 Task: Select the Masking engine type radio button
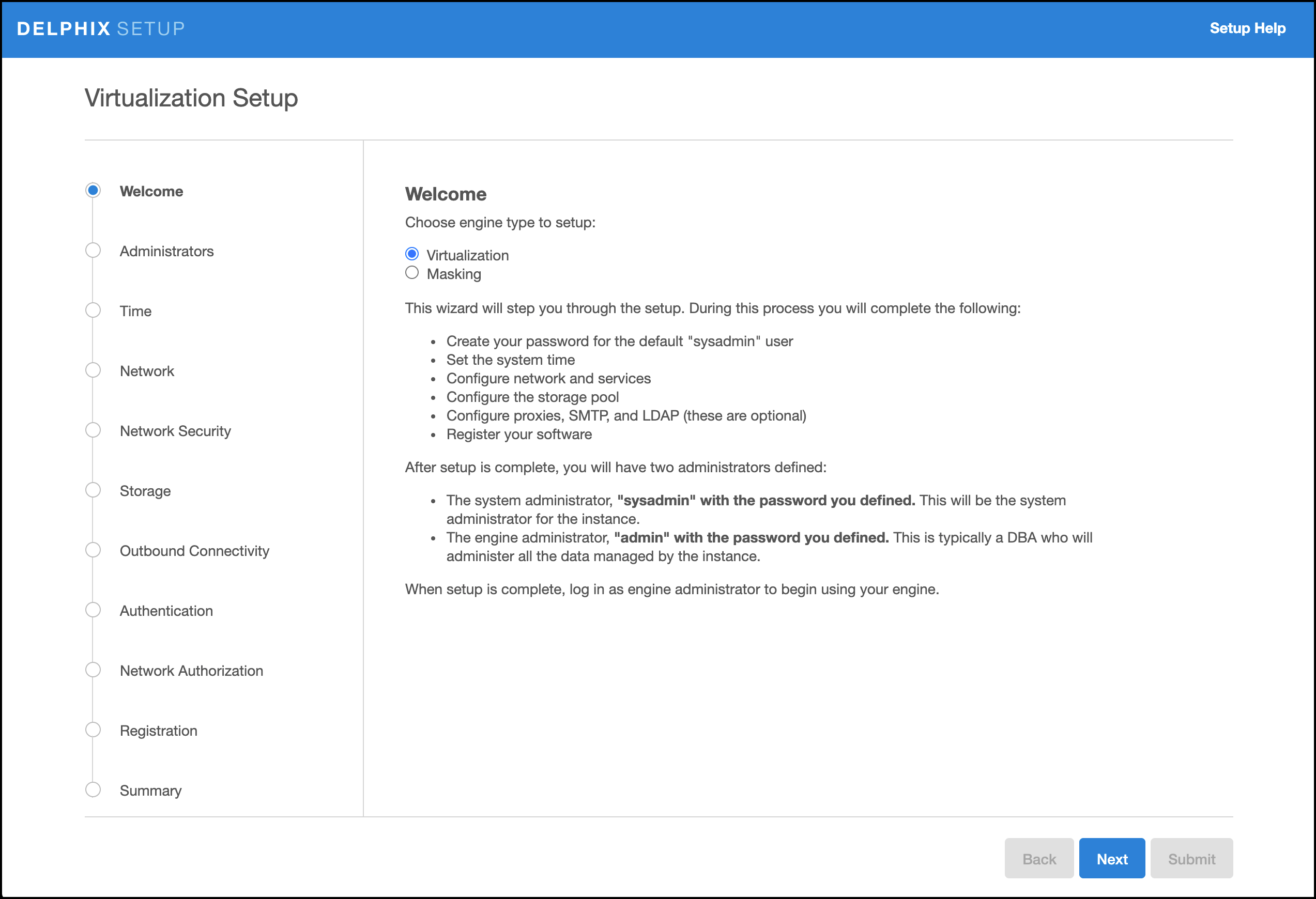pos(411,273)
